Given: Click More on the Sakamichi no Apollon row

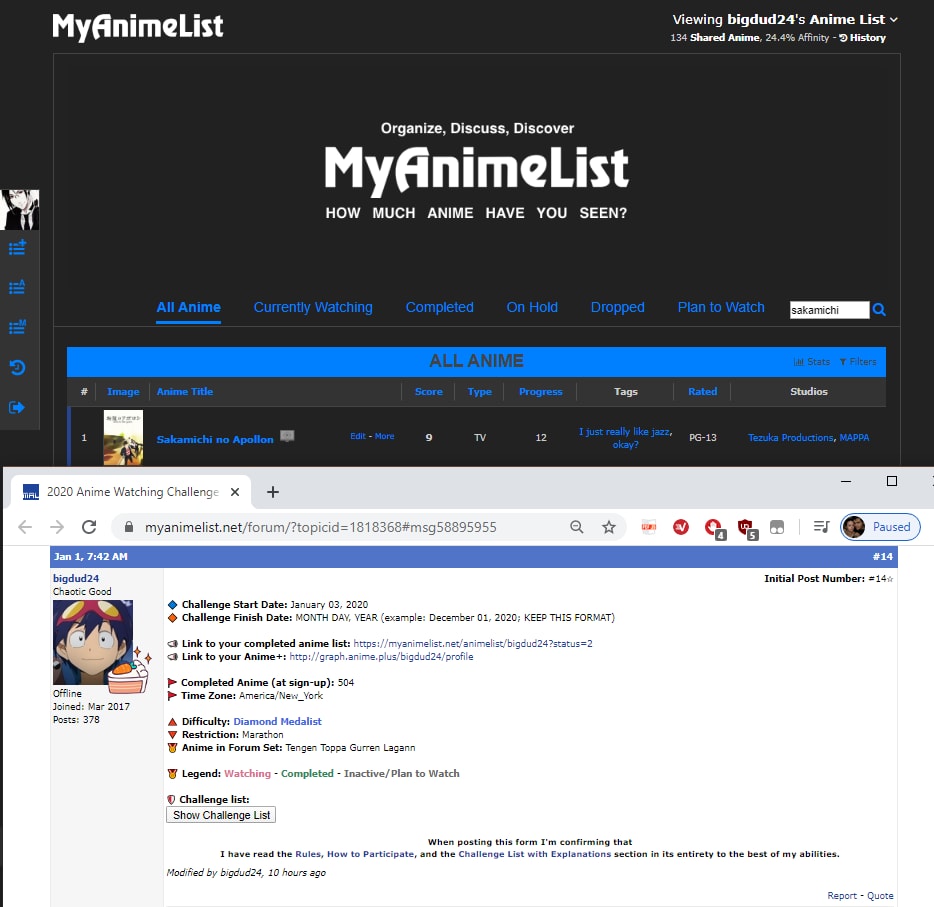Looking at the screenshot, I should point(384,436).
